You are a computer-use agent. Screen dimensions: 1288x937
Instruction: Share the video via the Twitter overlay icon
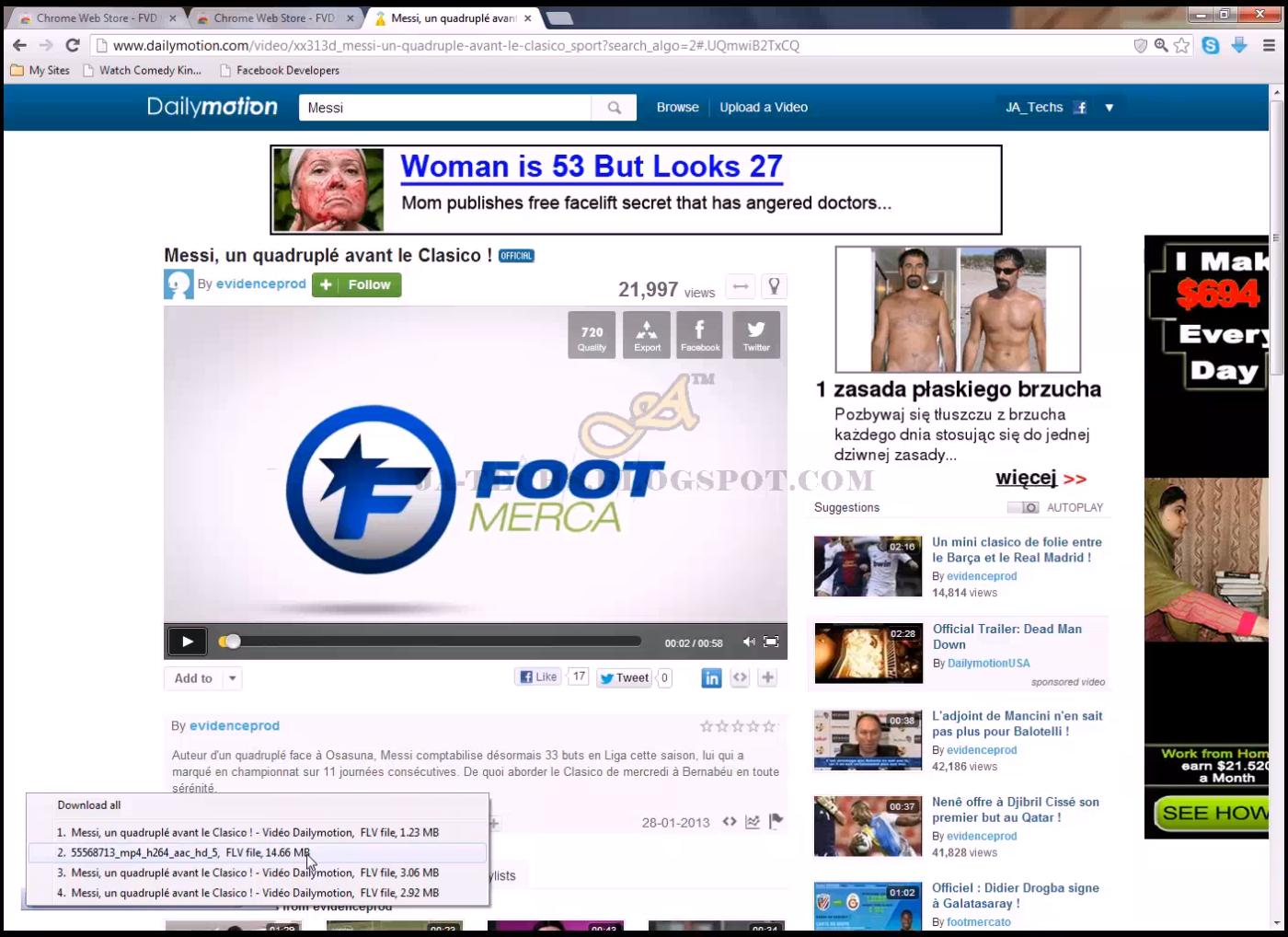pos(756,334)
